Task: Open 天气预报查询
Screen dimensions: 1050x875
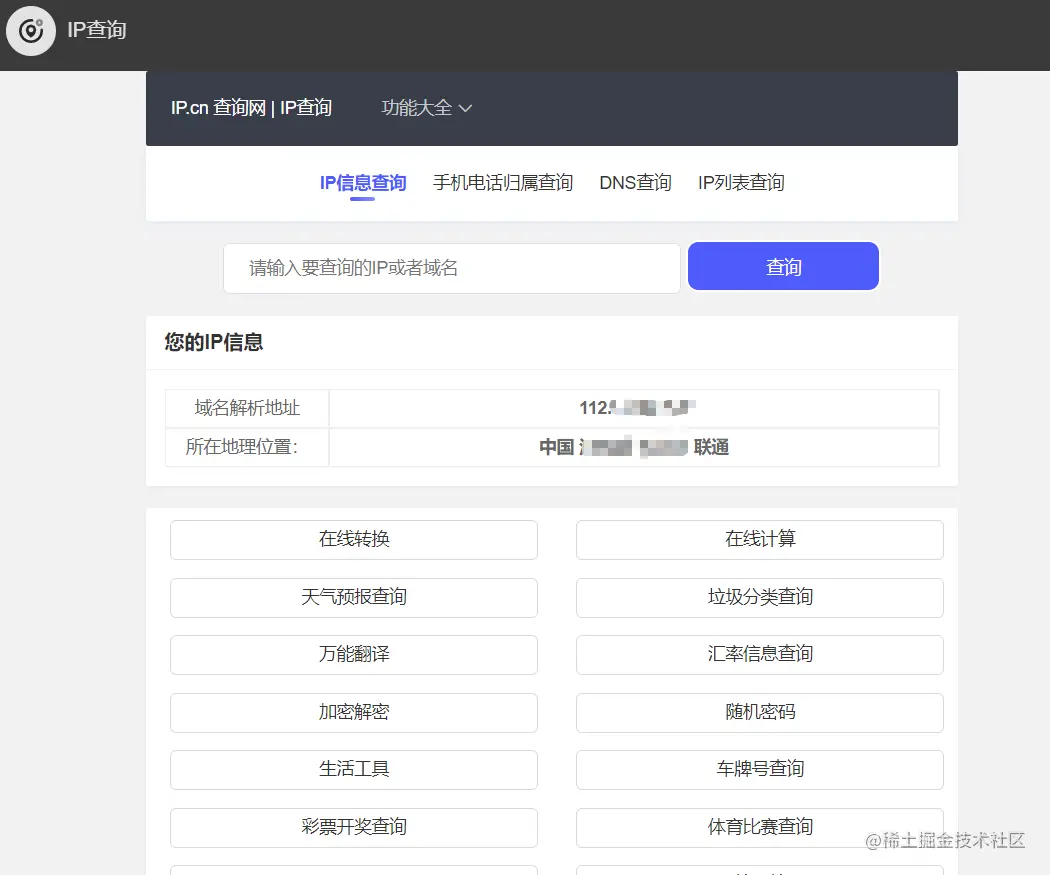Action: tap(354, 597)
